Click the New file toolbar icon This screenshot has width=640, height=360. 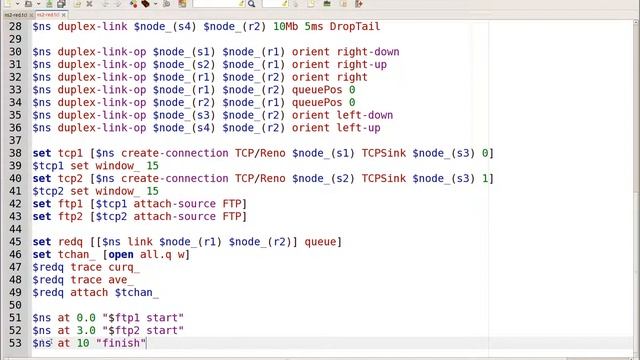point(9,3)
